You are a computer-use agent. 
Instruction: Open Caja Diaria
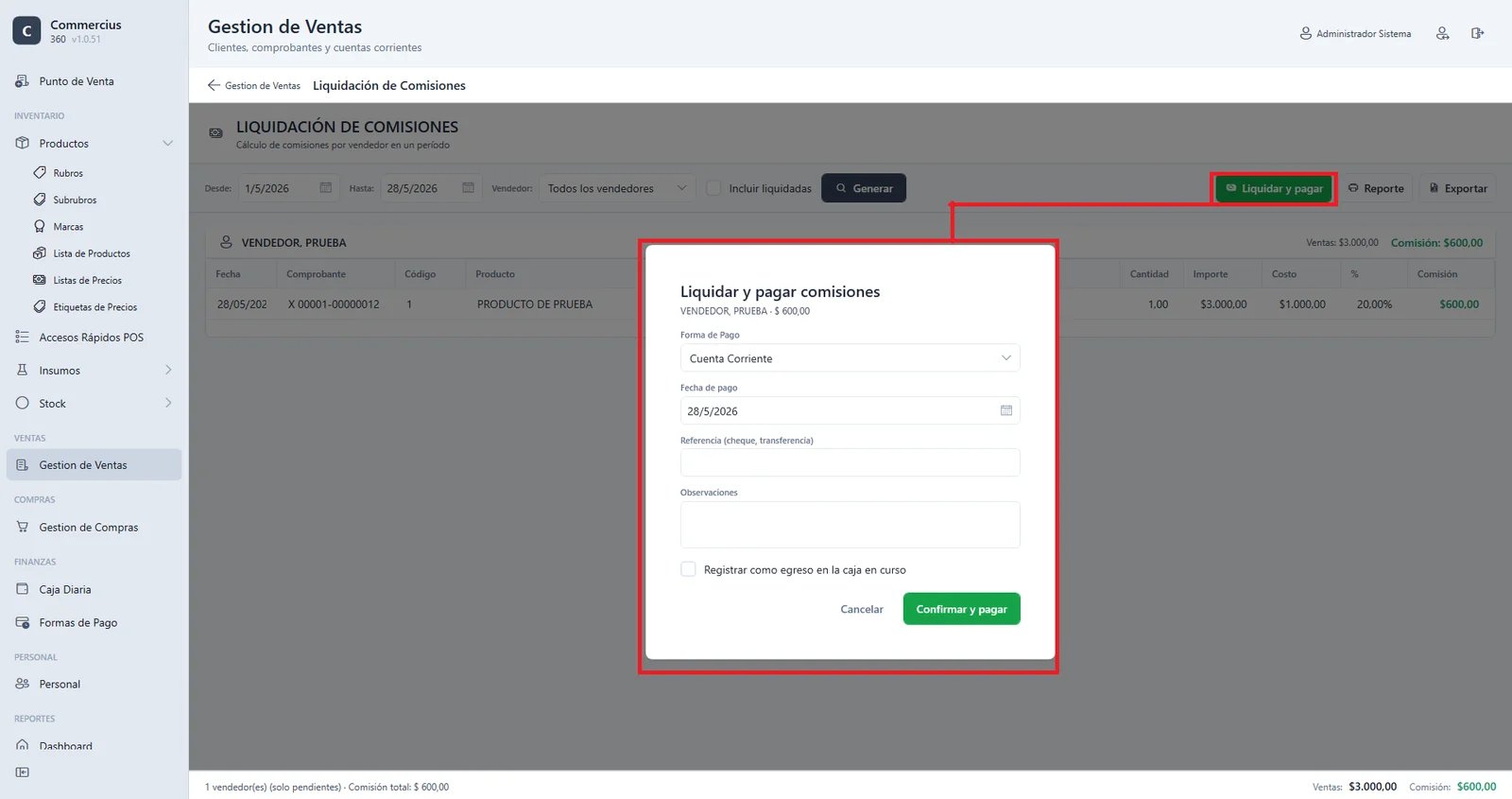tap(64, 590)
